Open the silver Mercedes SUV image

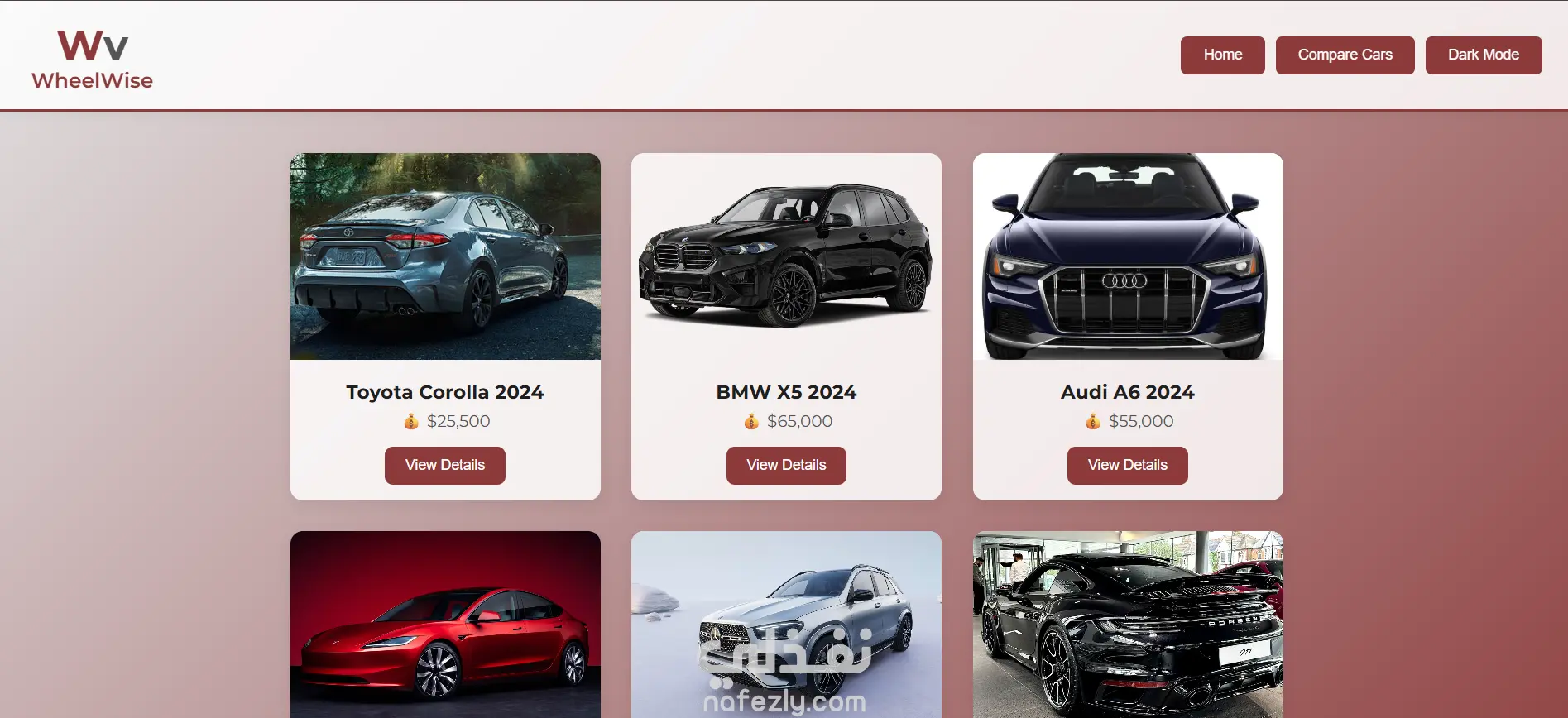pyautogui.click(x=786, y=625)
